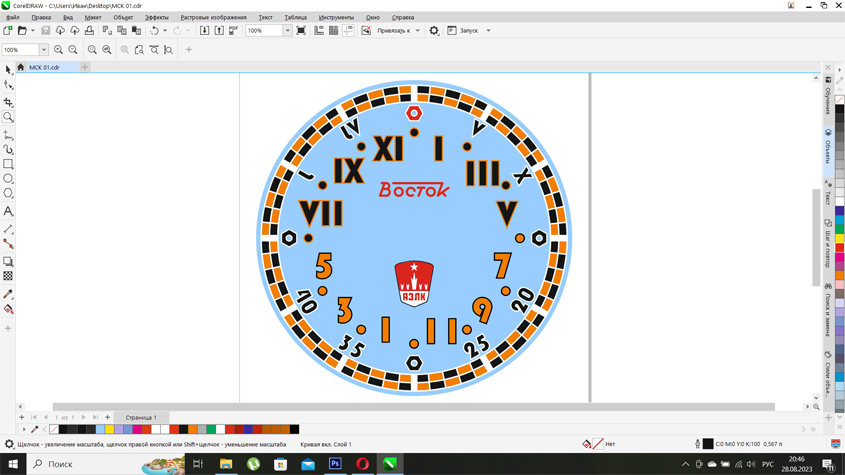Open zoom dropdown in property bar
Viewport: 845px width, 475px height.
coord(44,50)
